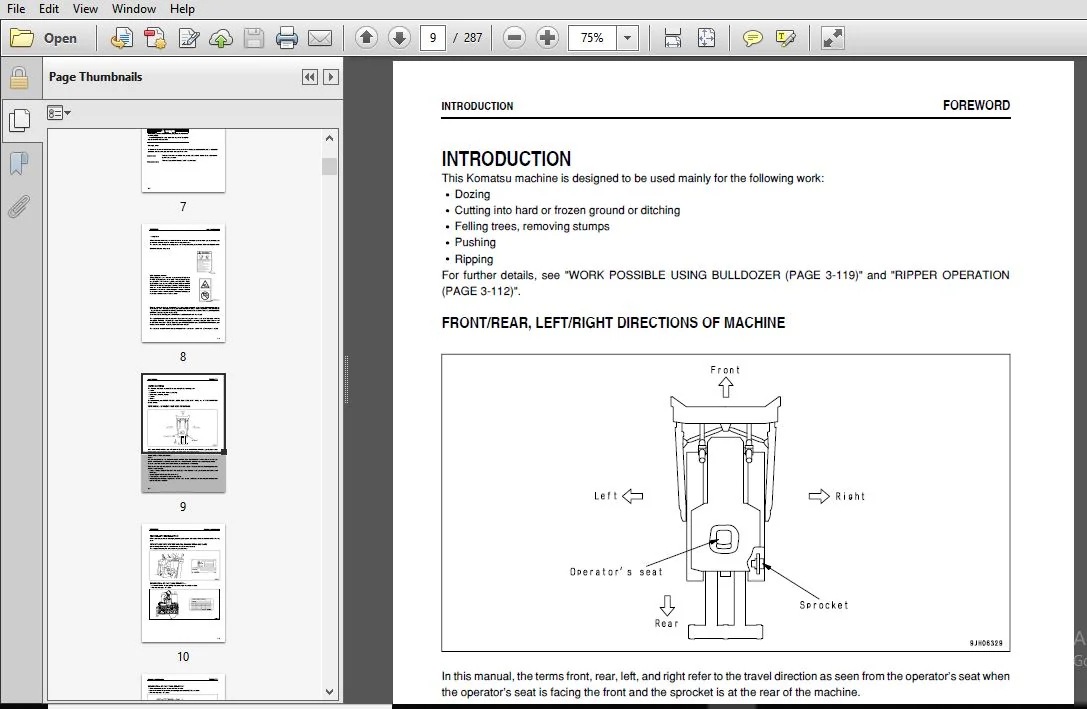Image resolution: width=1087 pixels, height=709 pixels.
Task: Click the 75% zoom value field
Action: tap(592, 37)
